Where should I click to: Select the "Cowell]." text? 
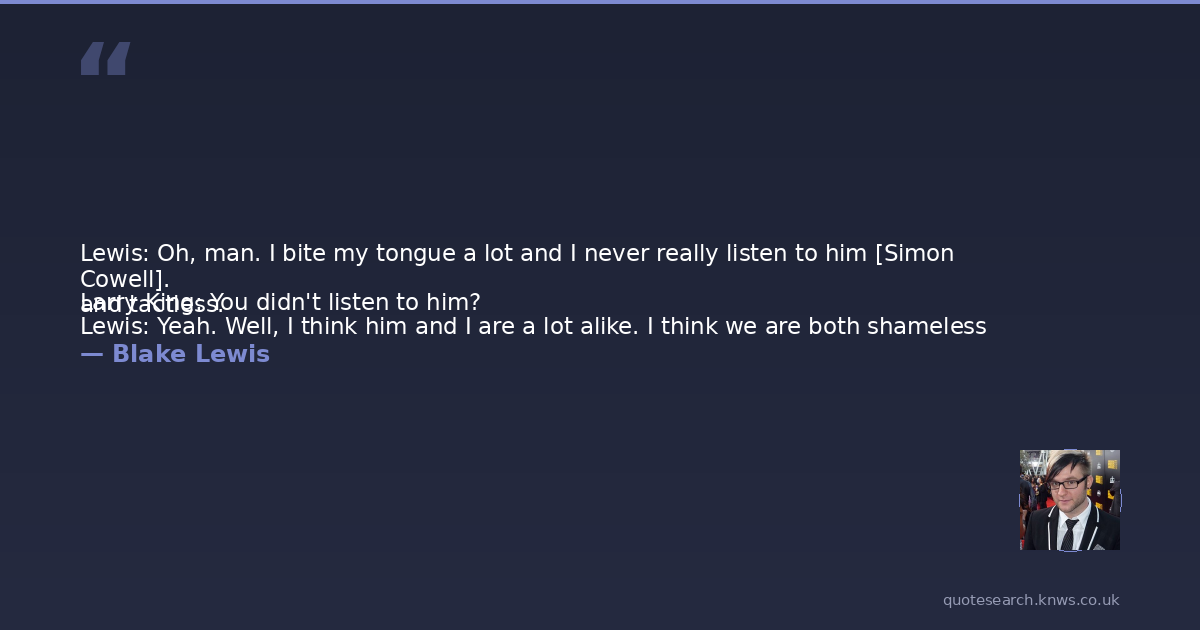(x=124, y=279)
